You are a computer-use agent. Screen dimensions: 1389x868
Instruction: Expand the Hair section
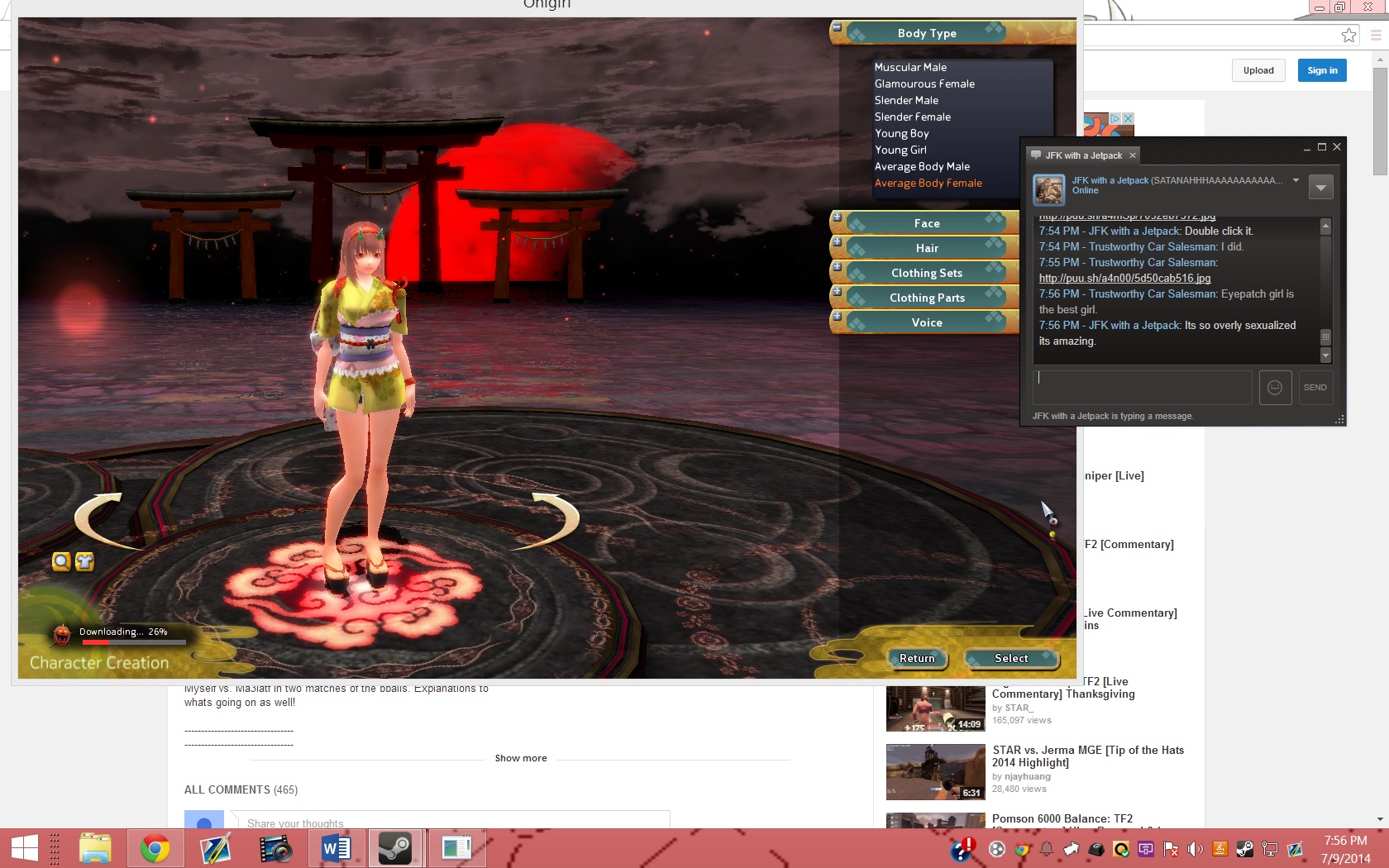tap(837, 242)
